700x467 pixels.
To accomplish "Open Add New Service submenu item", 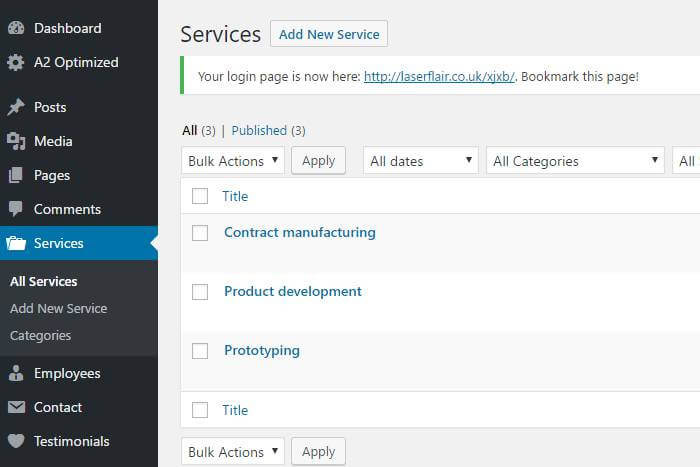I will pos(58,308).
